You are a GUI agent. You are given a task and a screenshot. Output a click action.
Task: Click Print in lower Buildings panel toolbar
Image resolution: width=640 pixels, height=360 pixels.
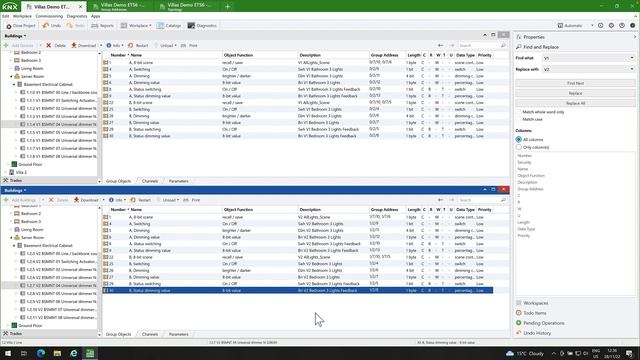tap(192, 200)
